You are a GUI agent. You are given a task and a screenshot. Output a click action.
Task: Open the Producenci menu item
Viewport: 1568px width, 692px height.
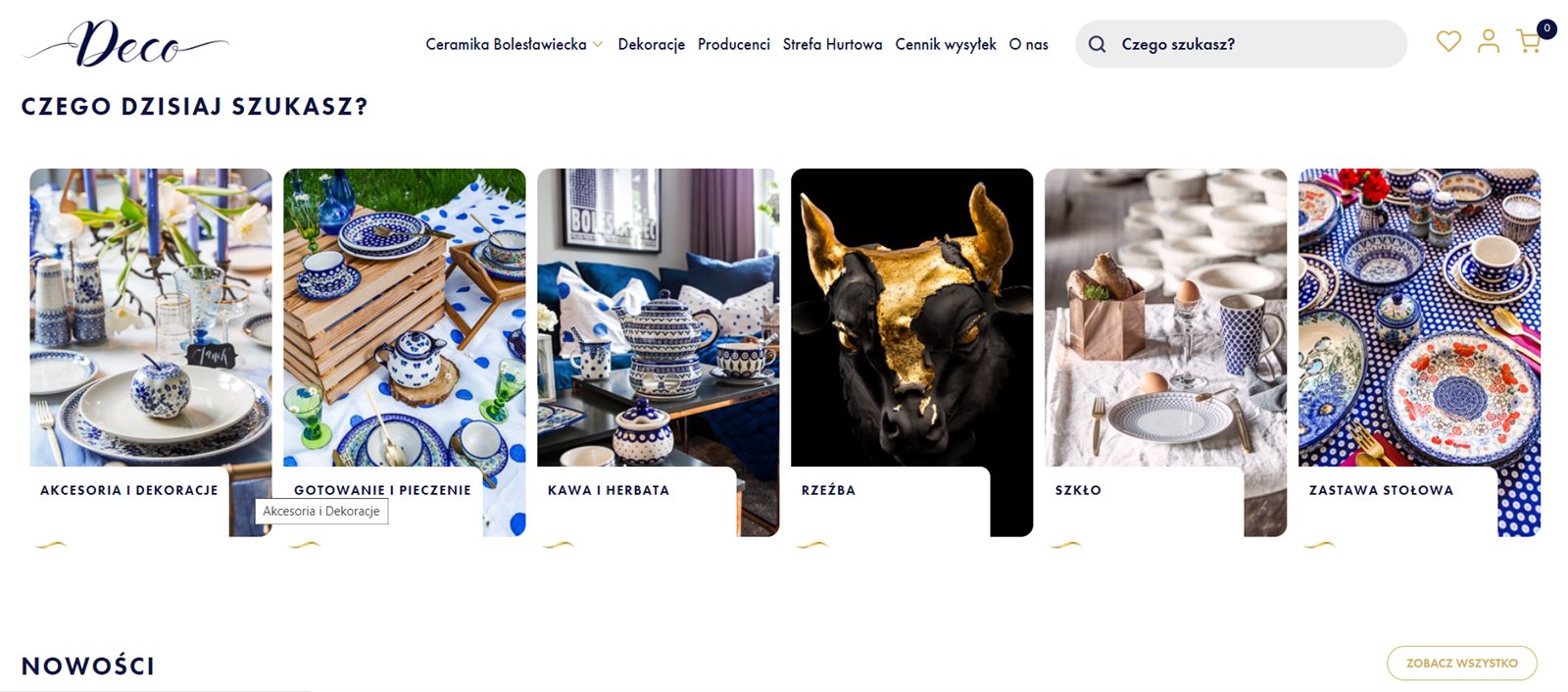(x=734, y=44)
